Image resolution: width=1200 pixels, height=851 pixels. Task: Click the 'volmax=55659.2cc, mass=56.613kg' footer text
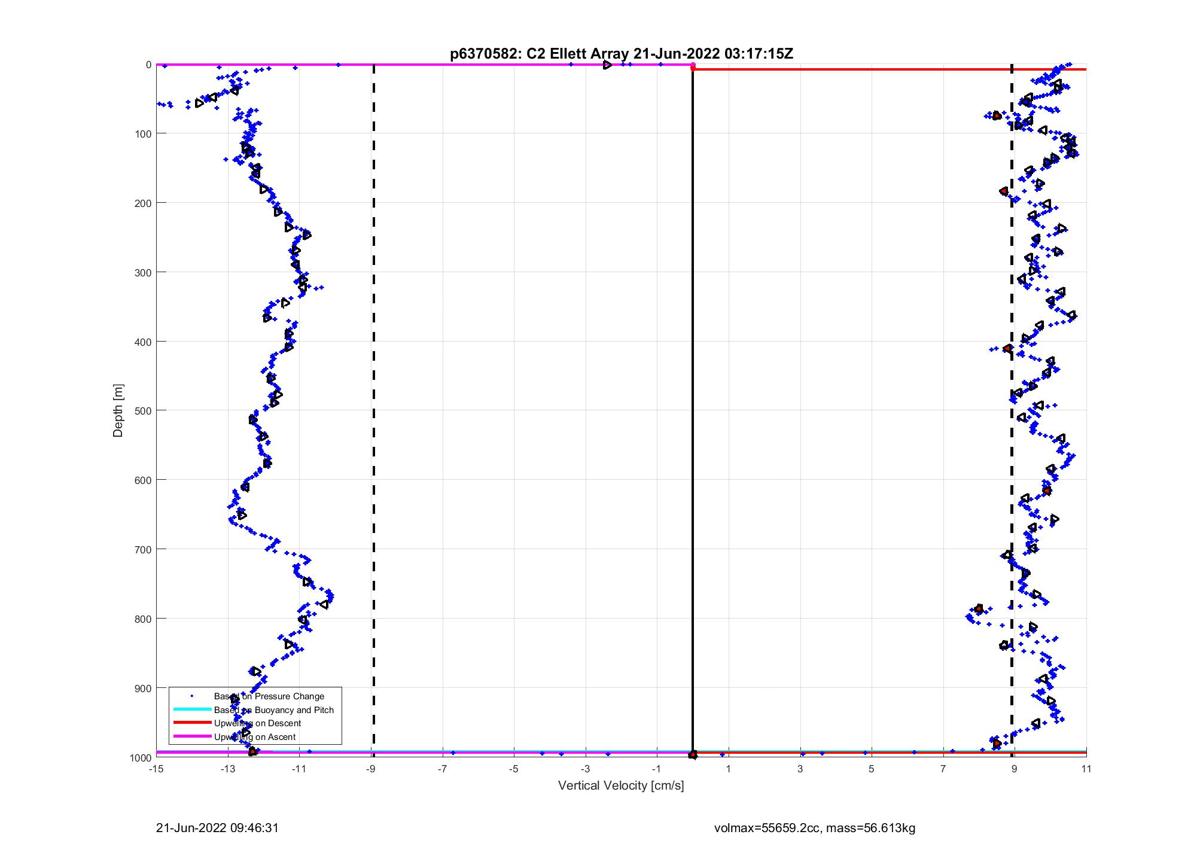815,828
